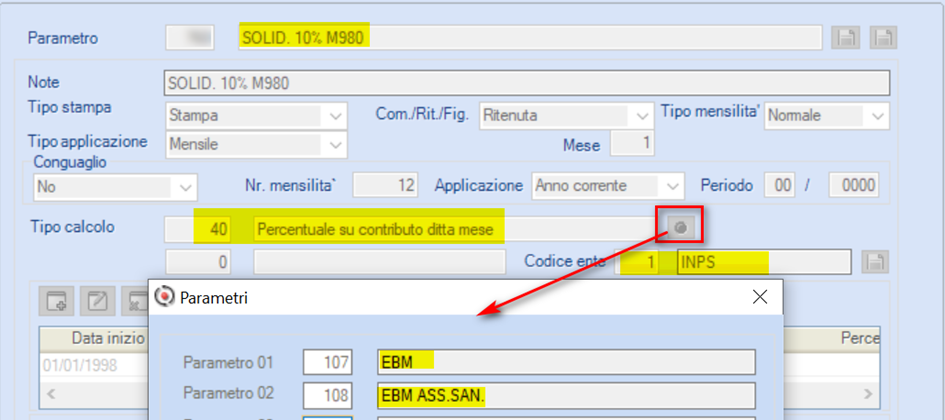Expand Applicazione dropdown showing Anno corrente
This screenshot has width=945, height=420.
click(608, 186)
